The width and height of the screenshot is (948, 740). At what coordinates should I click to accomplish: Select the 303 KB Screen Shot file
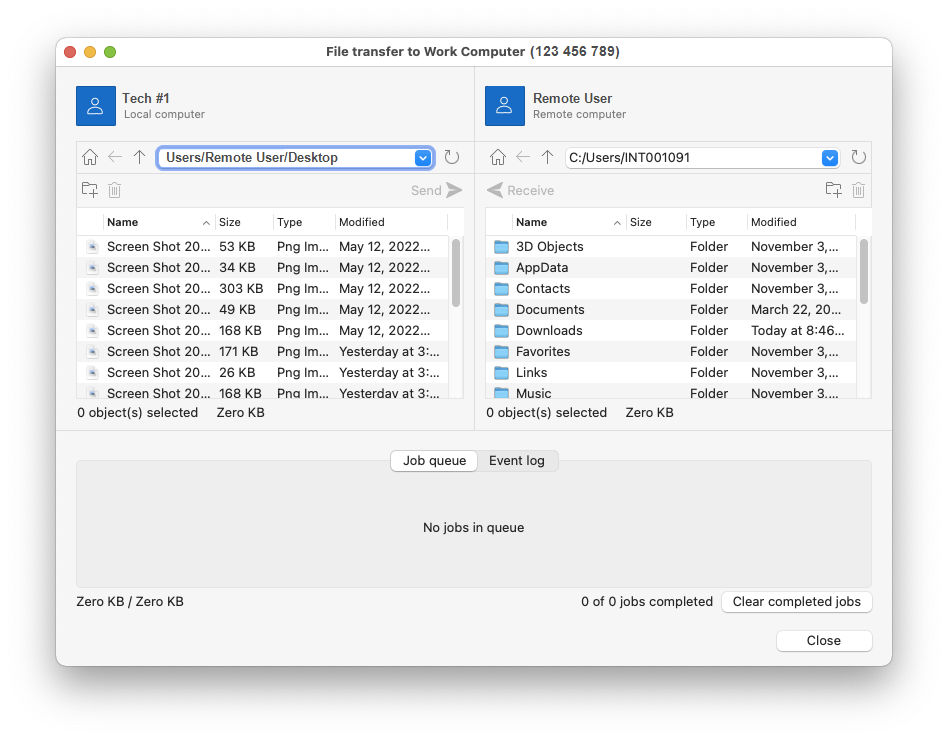263,288
